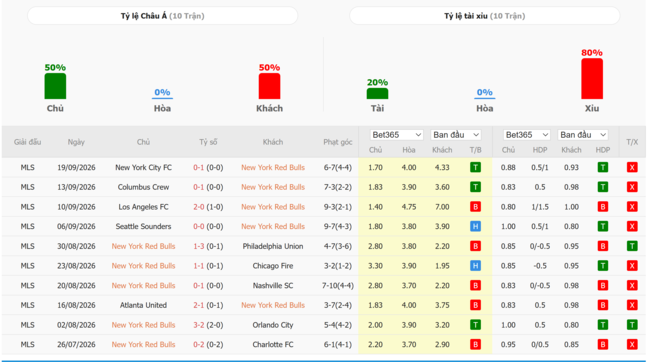Click the 0-2 score for Charlotte FC match
Viewport: 650px width, 362px height.
click(x=199, y=345)
